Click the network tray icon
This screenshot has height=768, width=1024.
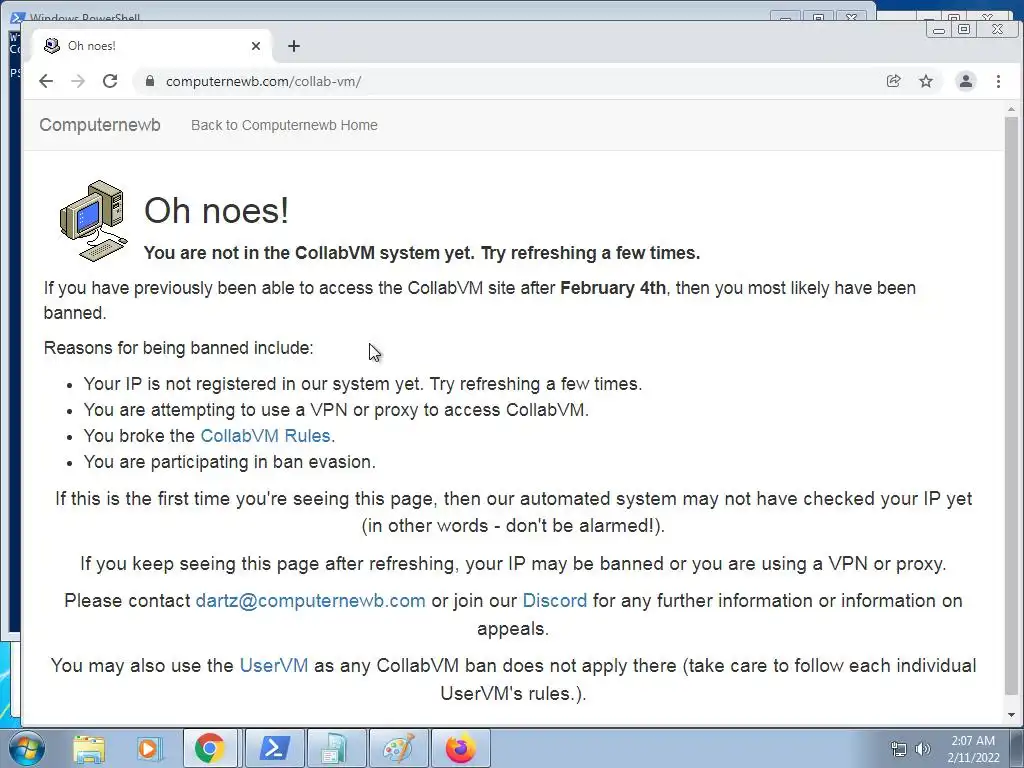point(899,749)
